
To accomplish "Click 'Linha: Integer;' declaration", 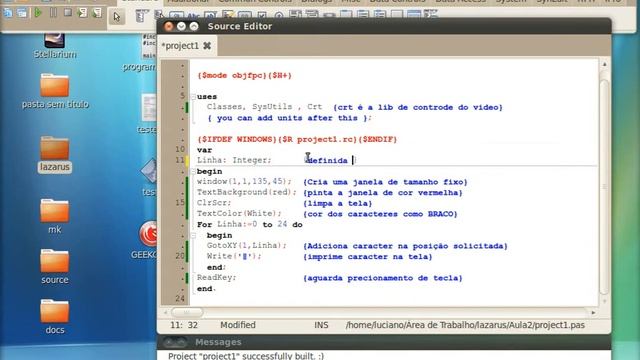I will click(x=234, y=160).
